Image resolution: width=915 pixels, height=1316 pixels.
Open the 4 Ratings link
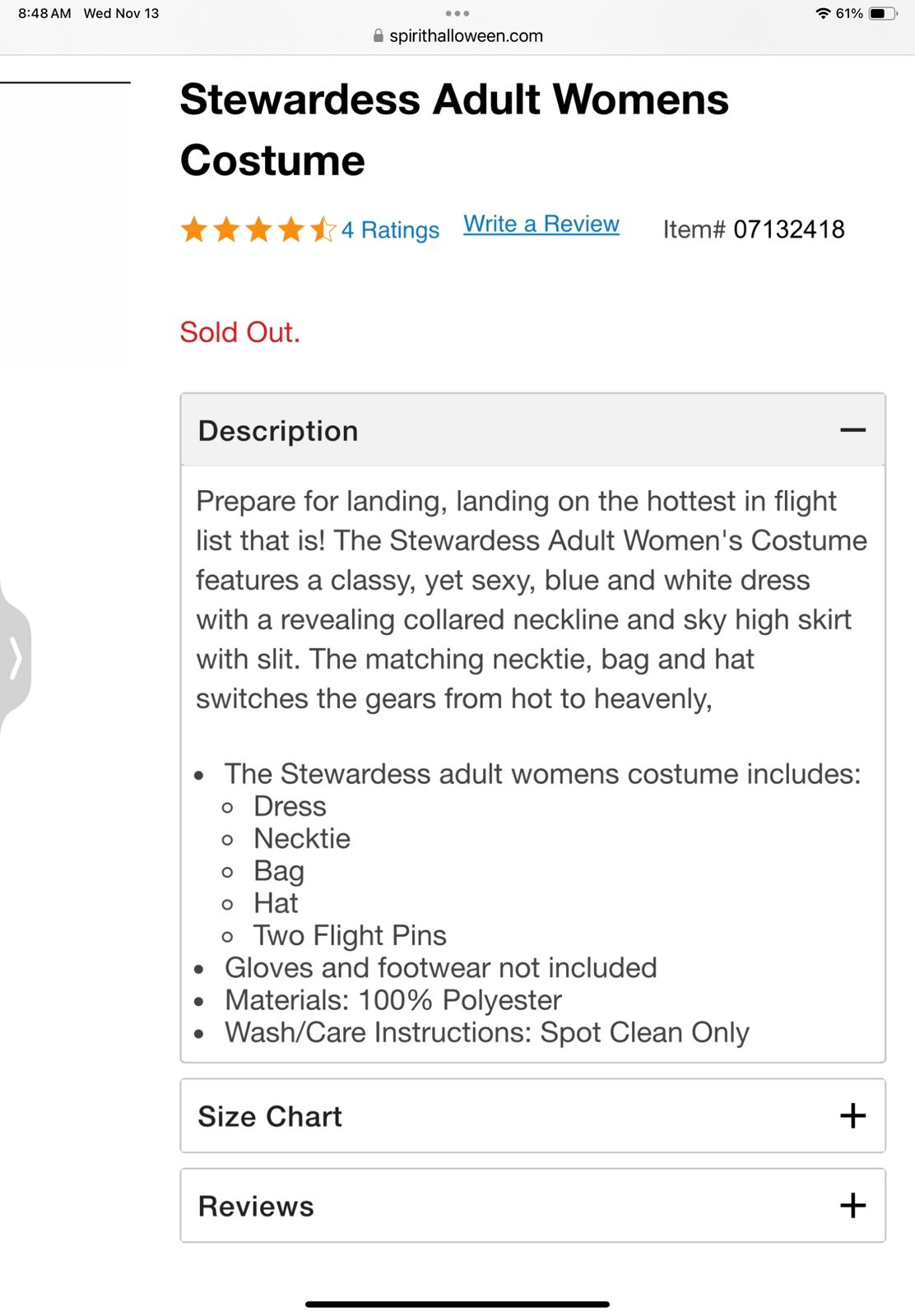click(391, 230)
